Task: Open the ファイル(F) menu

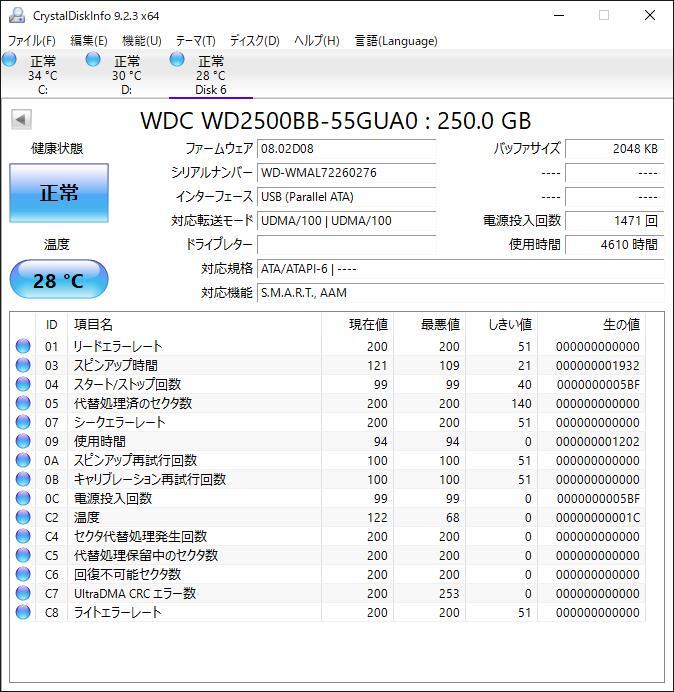Action: pos(32,41)
